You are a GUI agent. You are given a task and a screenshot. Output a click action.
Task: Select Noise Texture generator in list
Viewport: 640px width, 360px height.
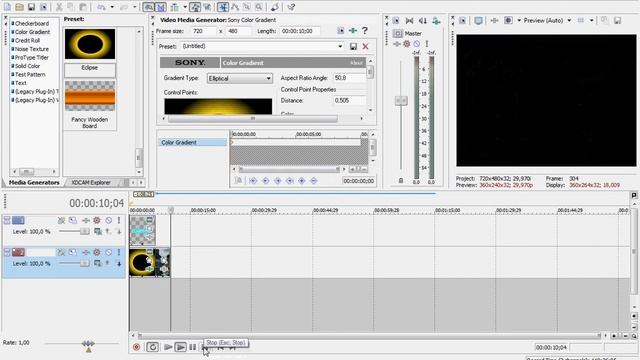click(31, 49)
